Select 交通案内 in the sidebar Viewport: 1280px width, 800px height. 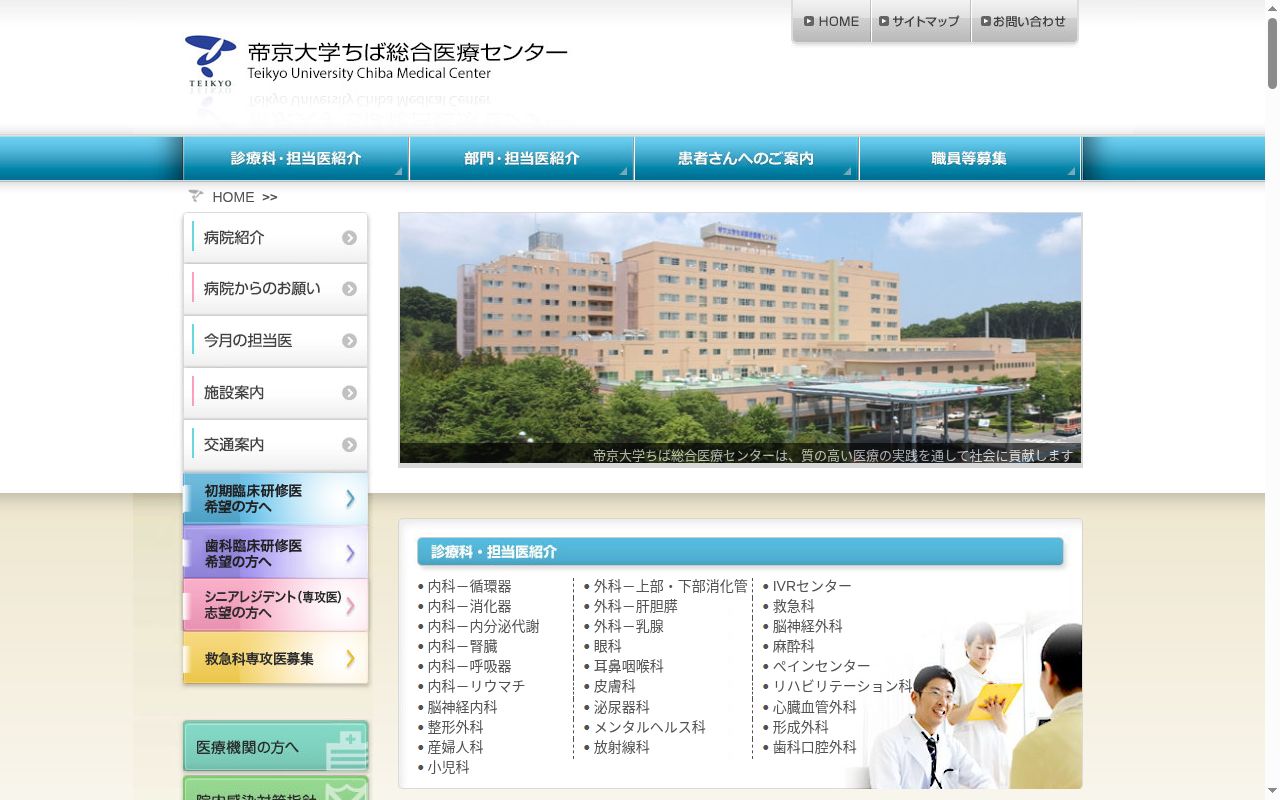click(275, 445)
